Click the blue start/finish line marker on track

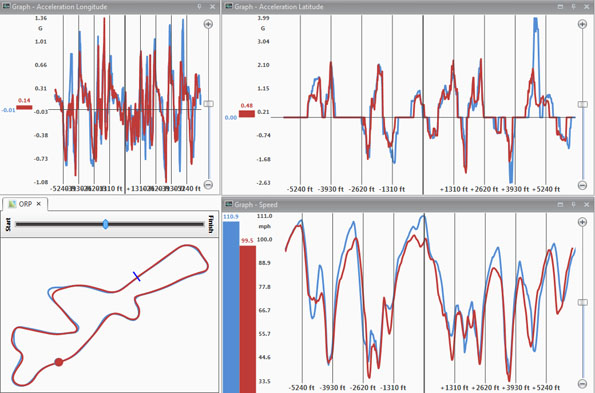(137, 277)
